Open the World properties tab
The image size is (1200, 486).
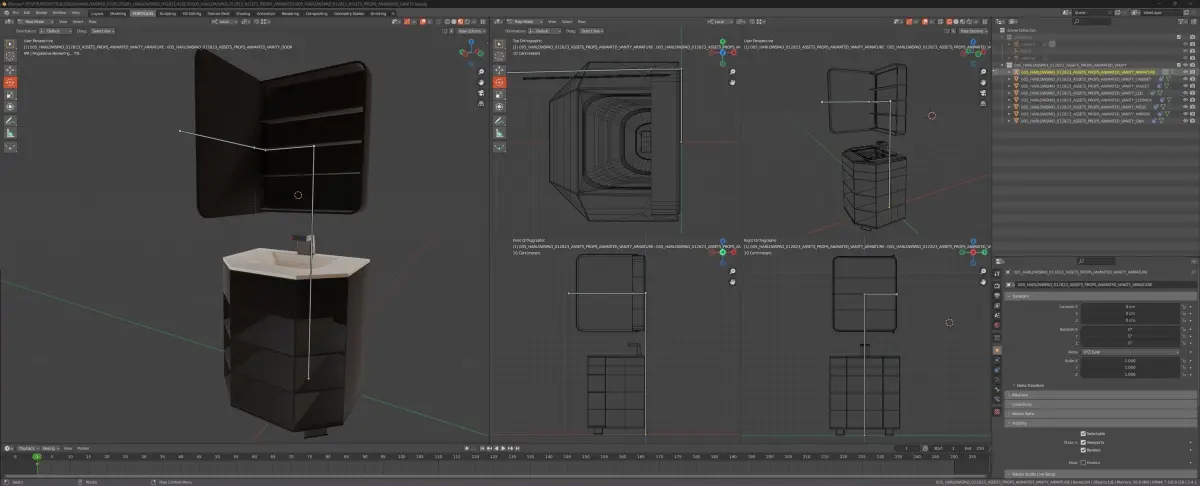click(x=997, y=325)
